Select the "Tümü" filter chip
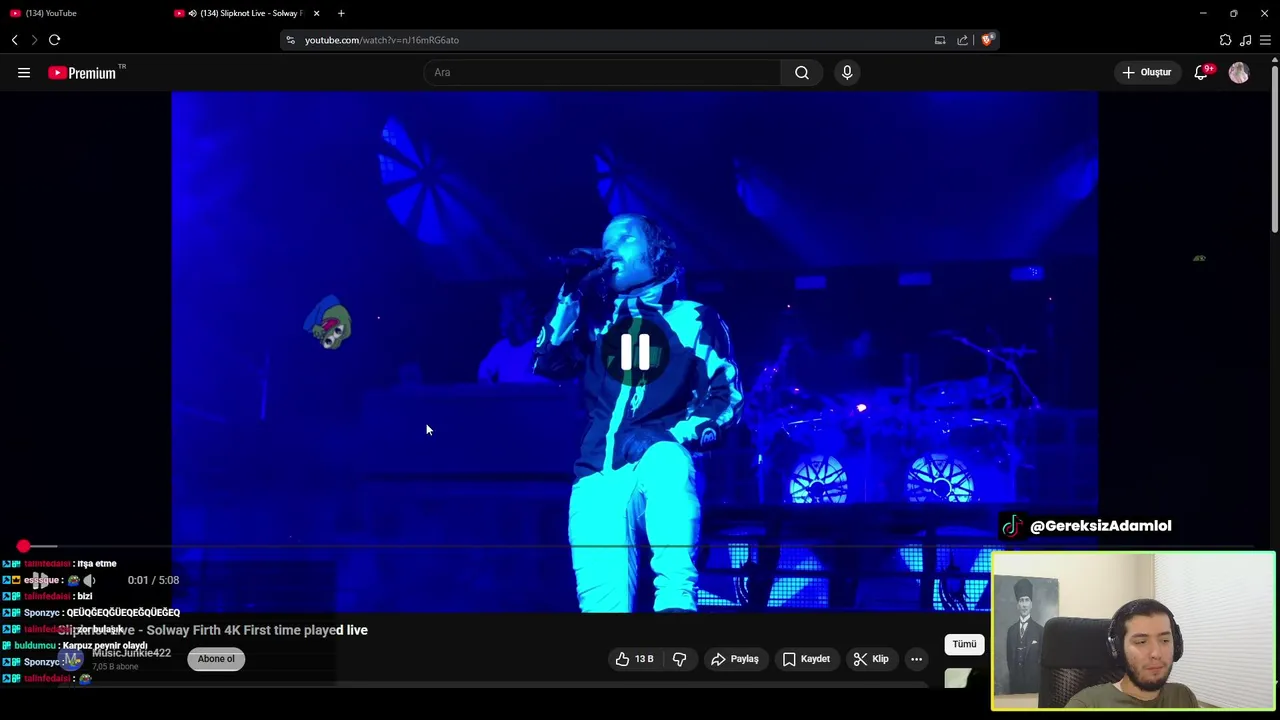The width and height of the screenshot is (1280, 720). (x=964, y=644)
